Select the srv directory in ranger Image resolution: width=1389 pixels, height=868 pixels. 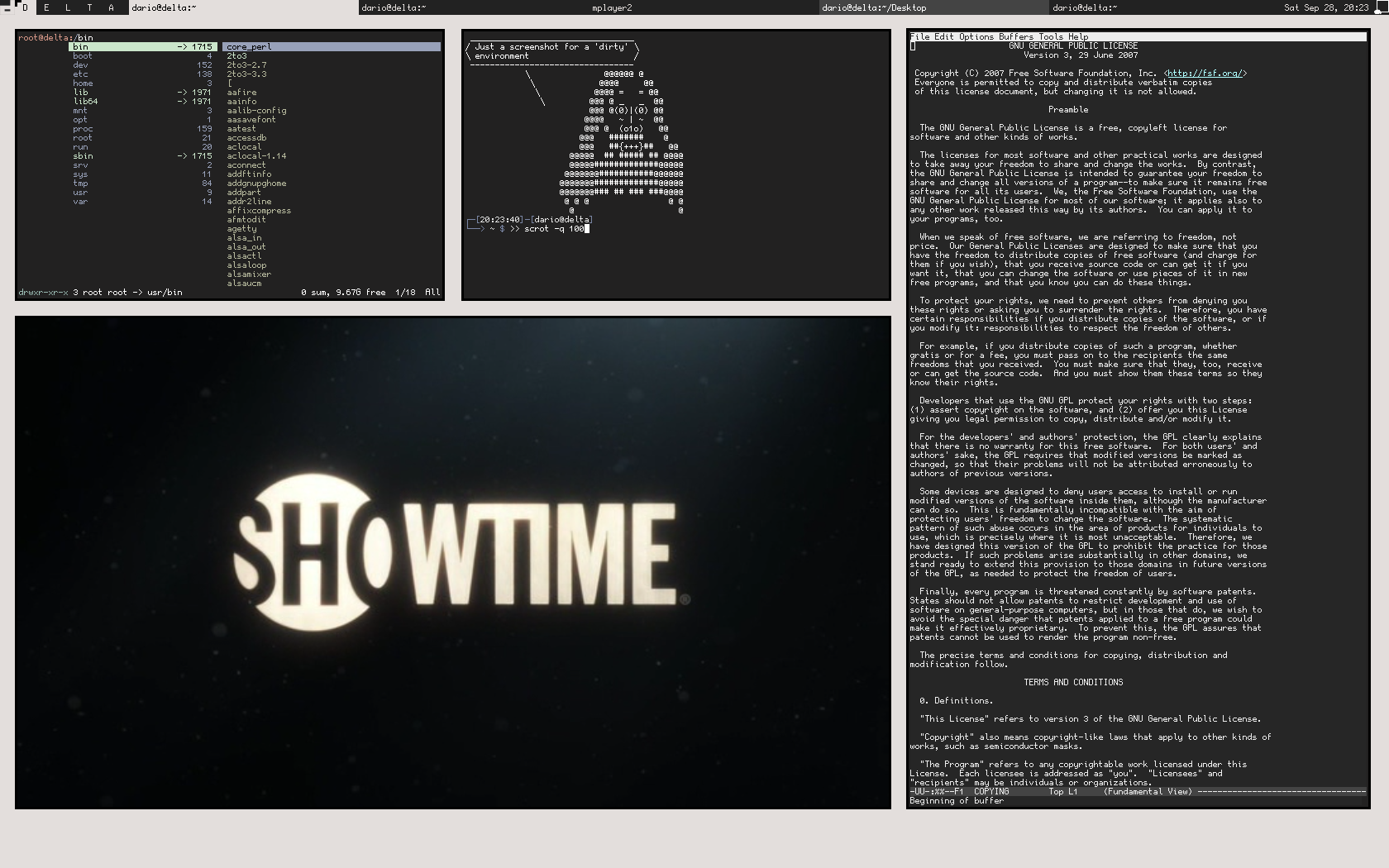click(x=143, y=165)
